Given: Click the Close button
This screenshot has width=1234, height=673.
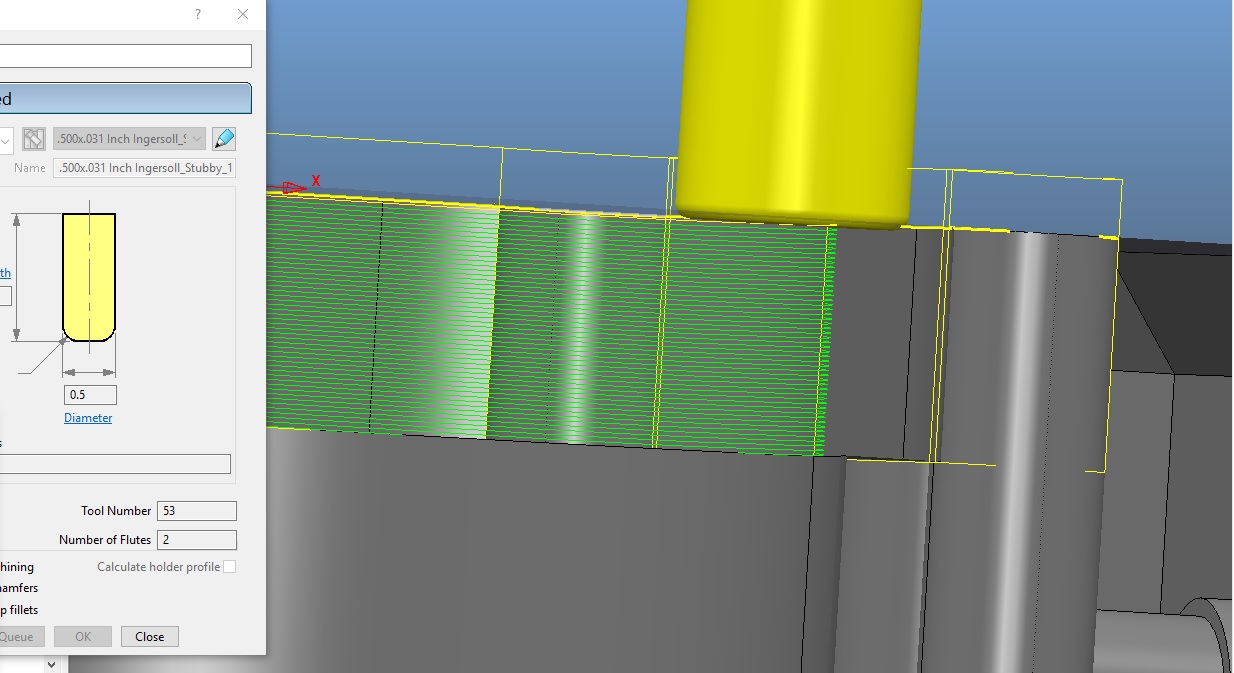Looking at the screenshot, I should (x=149, y=636).
